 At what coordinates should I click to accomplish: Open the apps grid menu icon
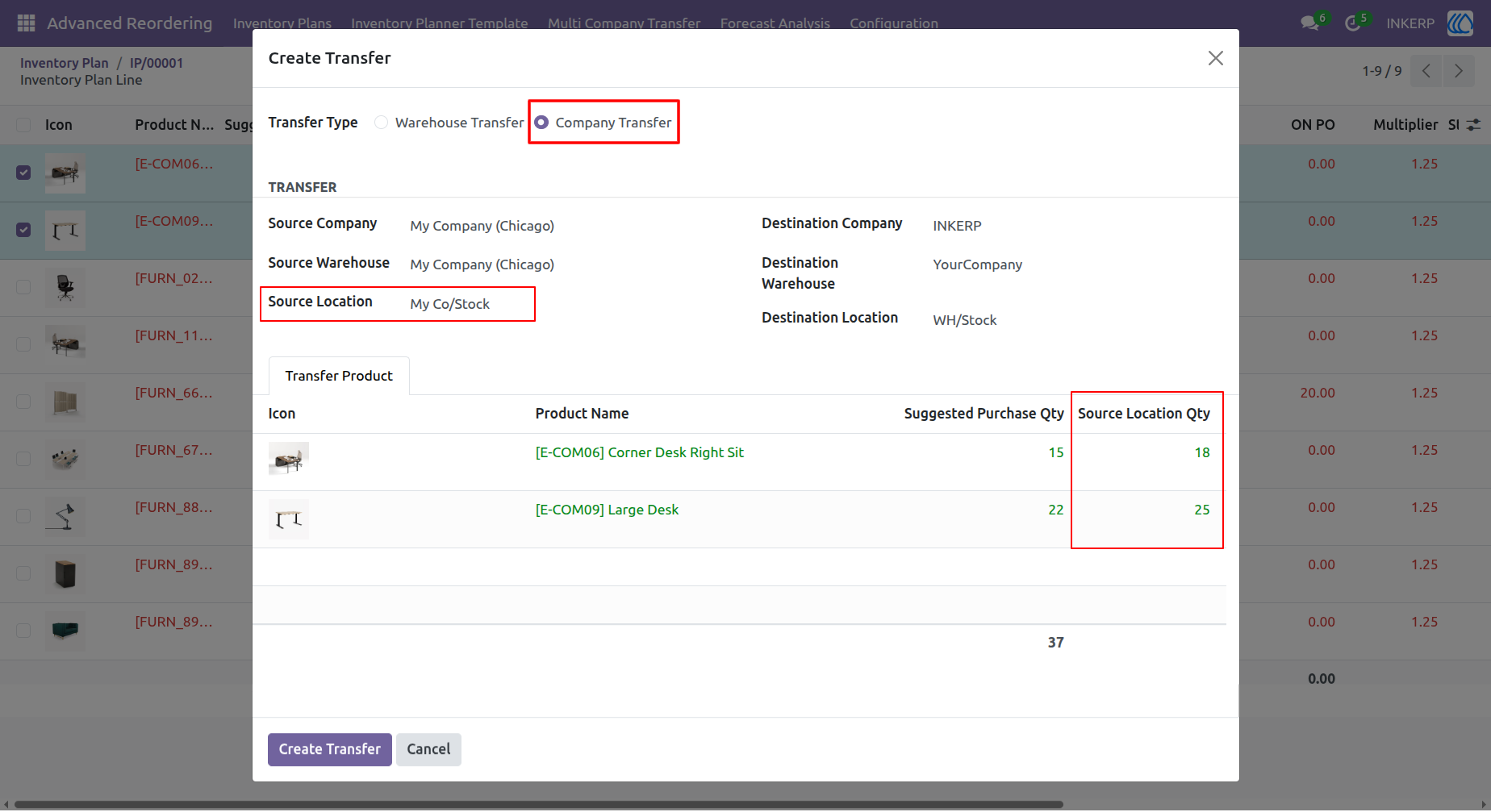[26, 23]
